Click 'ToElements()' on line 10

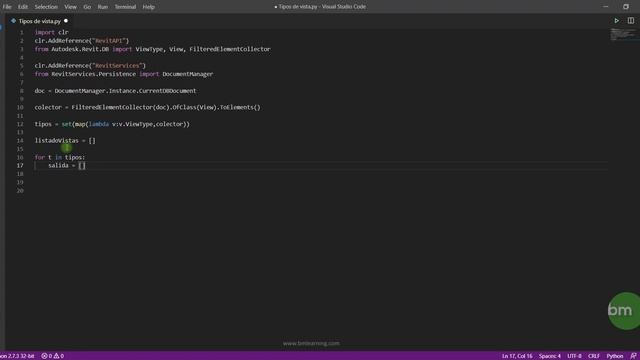click(240, 107)
